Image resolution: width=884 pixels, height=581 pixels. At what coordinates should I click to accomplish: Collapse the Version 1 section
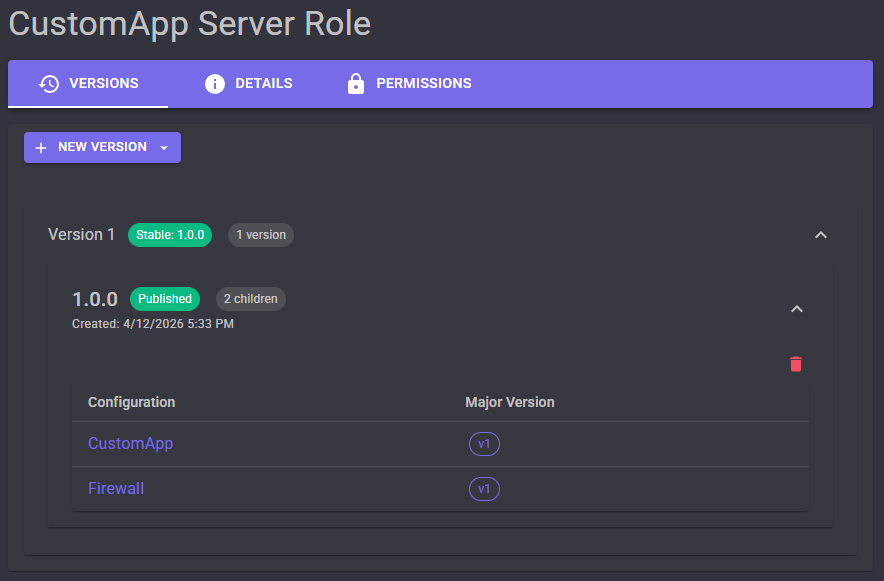coord(821,234)
